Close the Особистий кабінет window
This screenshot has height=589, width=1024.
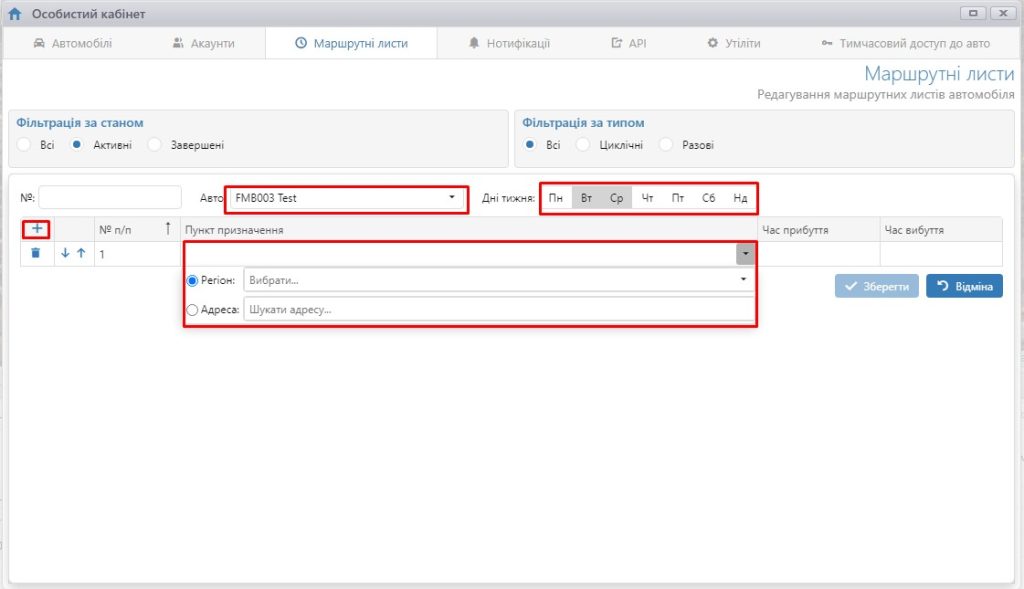tap(1003, 13)
